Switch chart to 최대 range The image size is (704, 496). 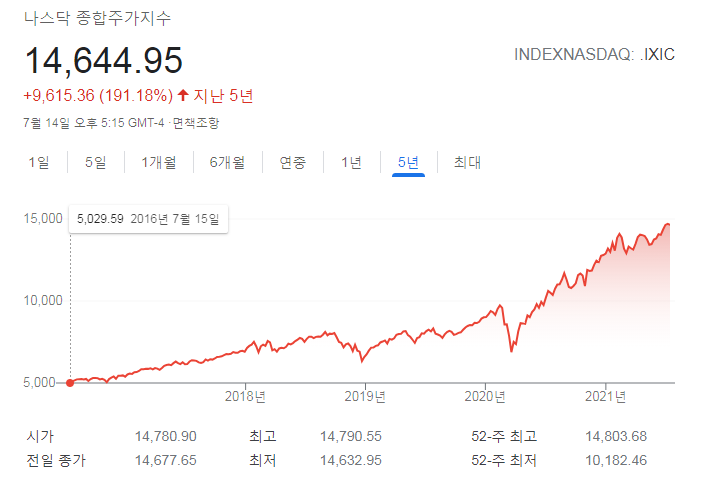coord(467,162)
